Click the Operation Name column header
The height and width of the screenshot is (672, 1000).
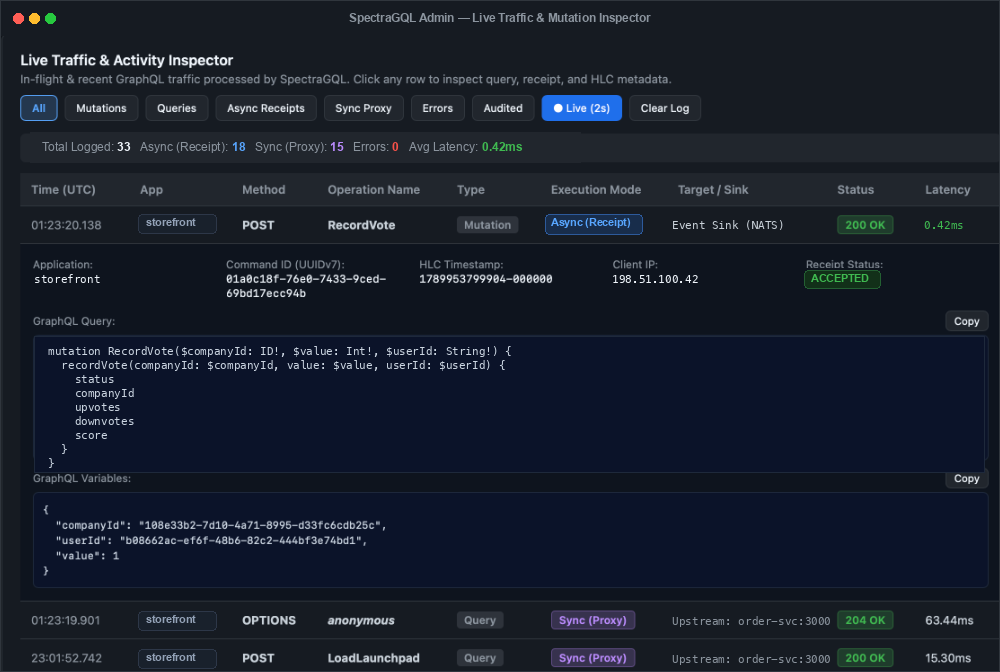374,189
